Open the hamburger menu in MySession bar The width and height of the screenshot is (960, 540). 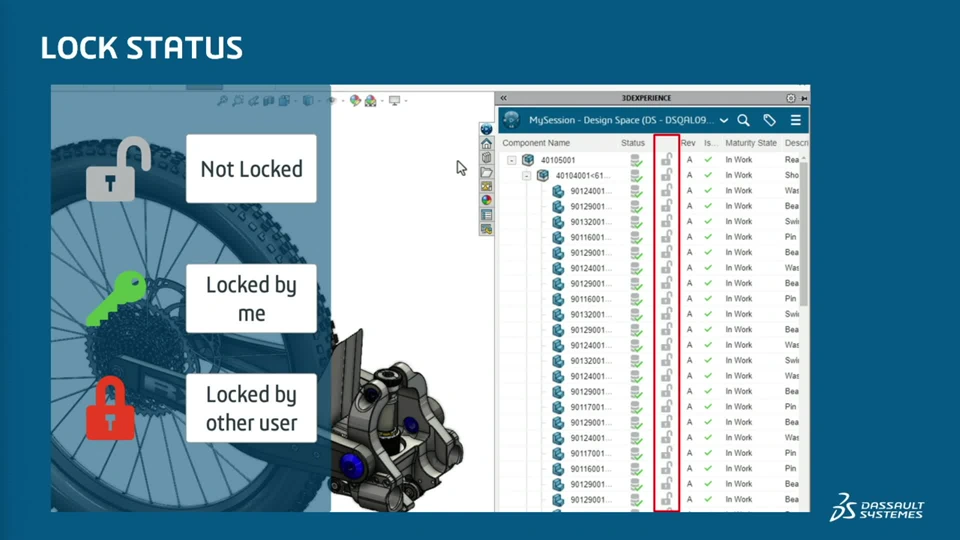pyautogui.click(x=795, y=120)
